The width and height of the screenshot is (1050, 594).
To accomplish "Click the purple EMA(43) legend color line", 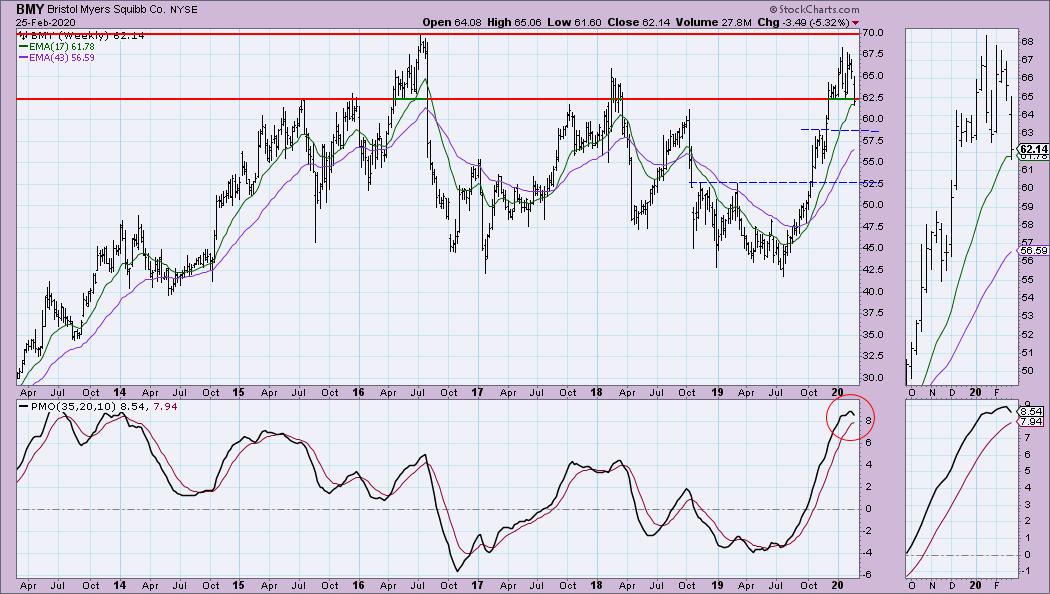I will pos(23,58).
